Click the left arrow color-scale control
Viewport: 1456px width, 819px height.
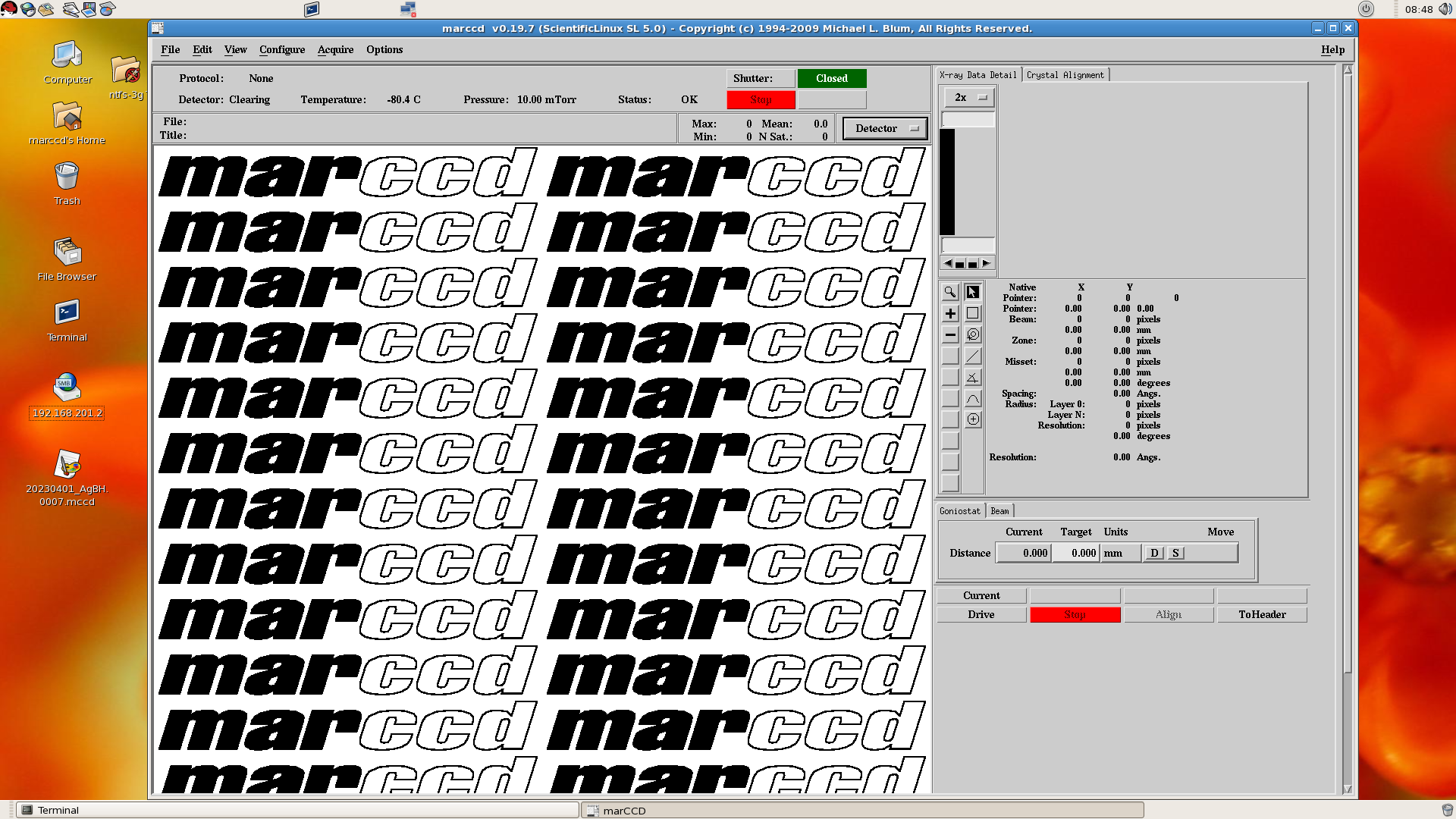(x=947, y=263)
